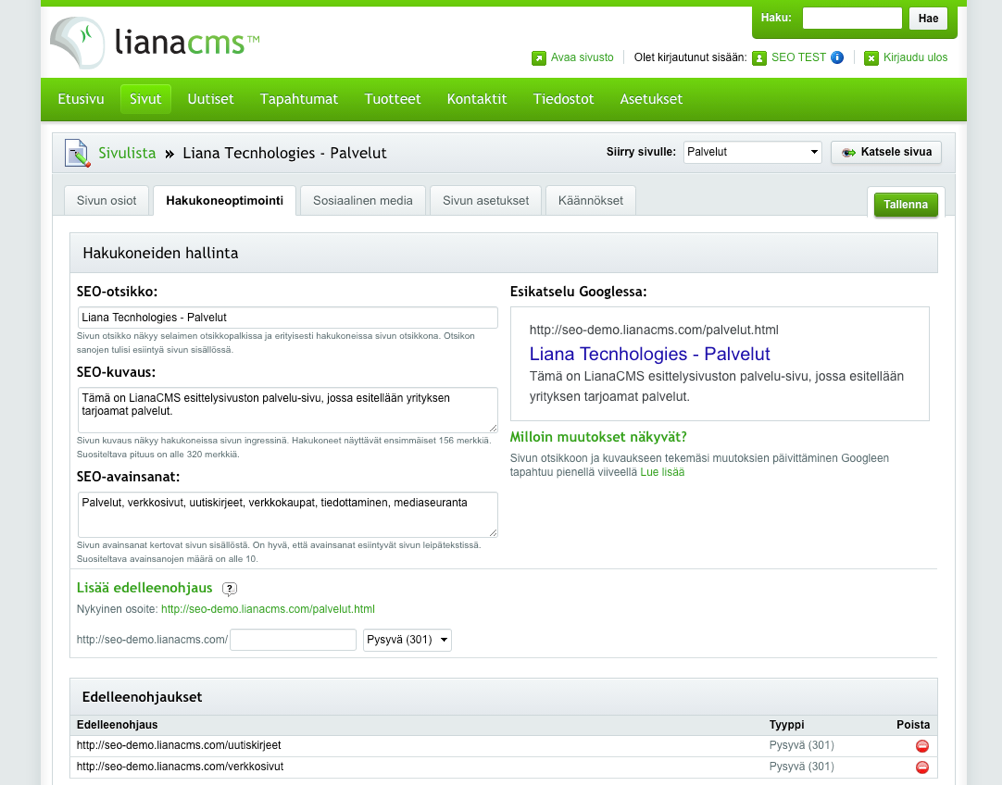Click the Avaa sivusto arrow icon
The image size is (1002, 785).
pos(539,58)
